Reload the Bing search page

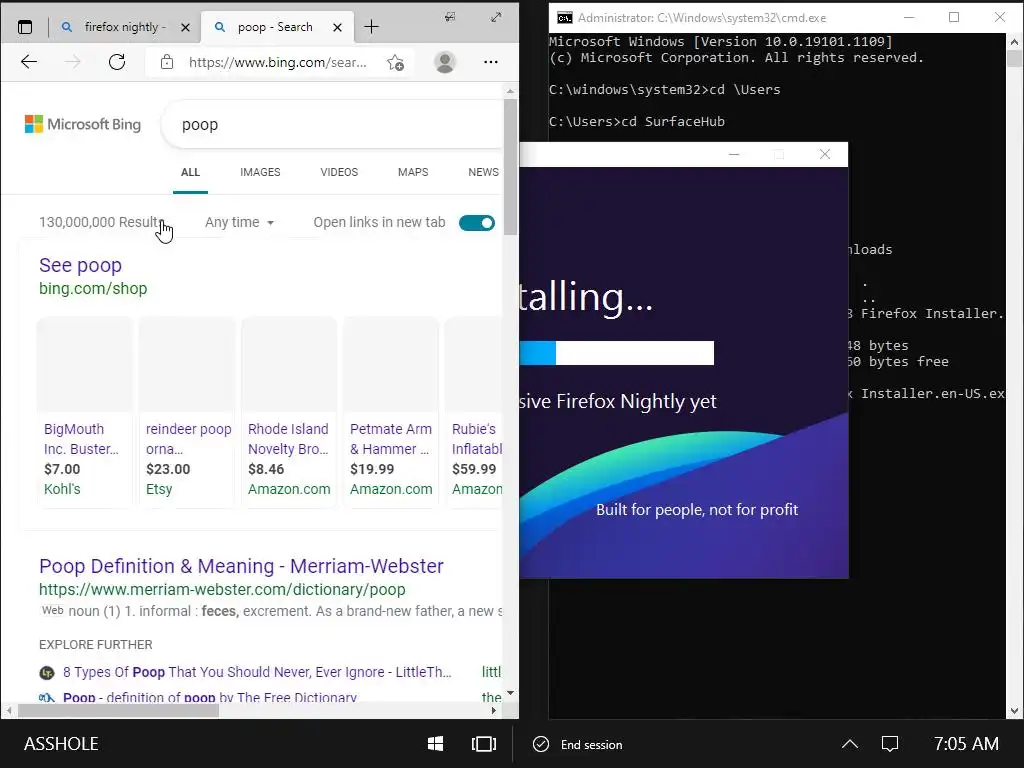[x=117, y=62]
